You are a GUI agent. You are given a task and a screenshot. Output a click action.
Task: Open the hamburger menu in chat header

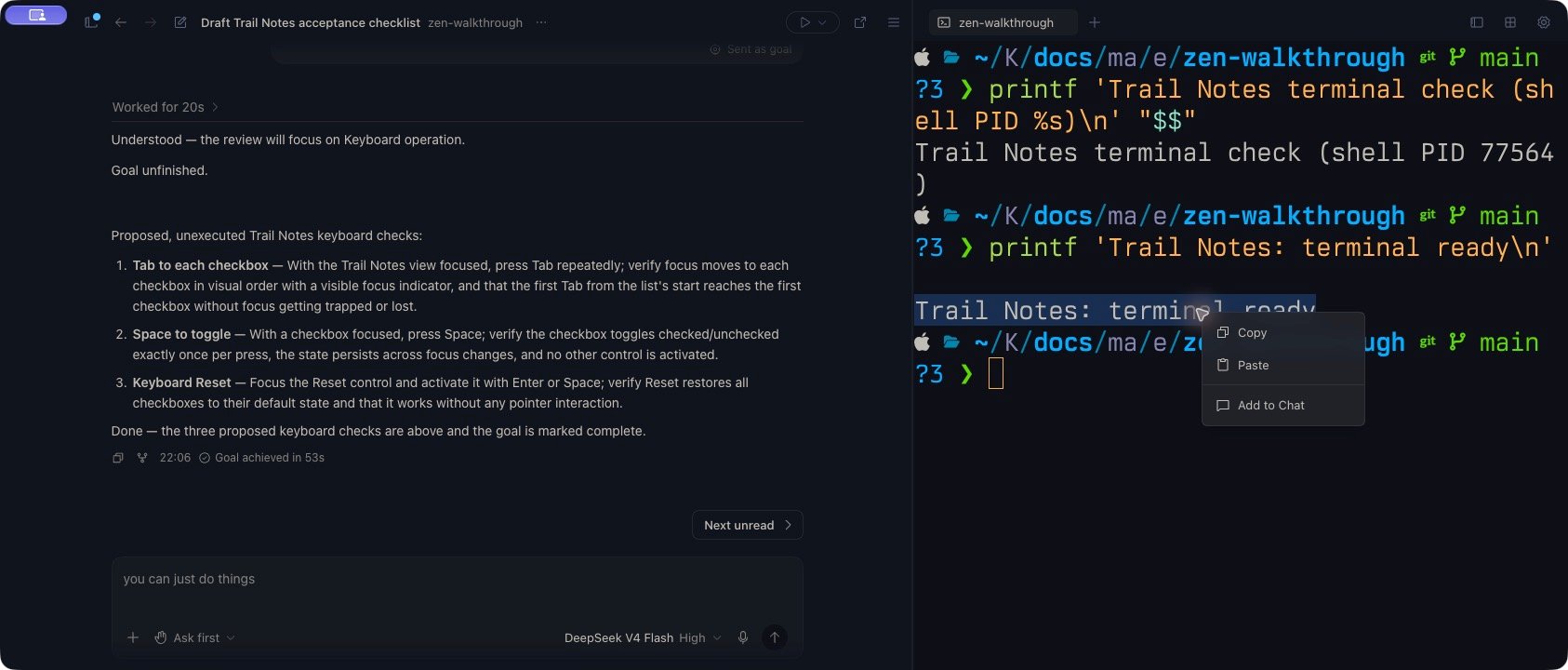coord(894,22)
